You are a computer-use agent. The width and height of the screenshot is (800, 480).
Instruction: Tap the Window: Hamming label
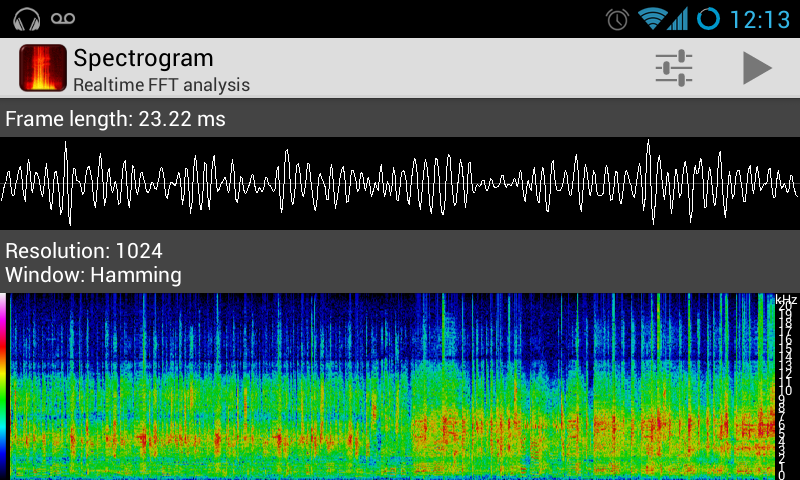coord(93,275)
